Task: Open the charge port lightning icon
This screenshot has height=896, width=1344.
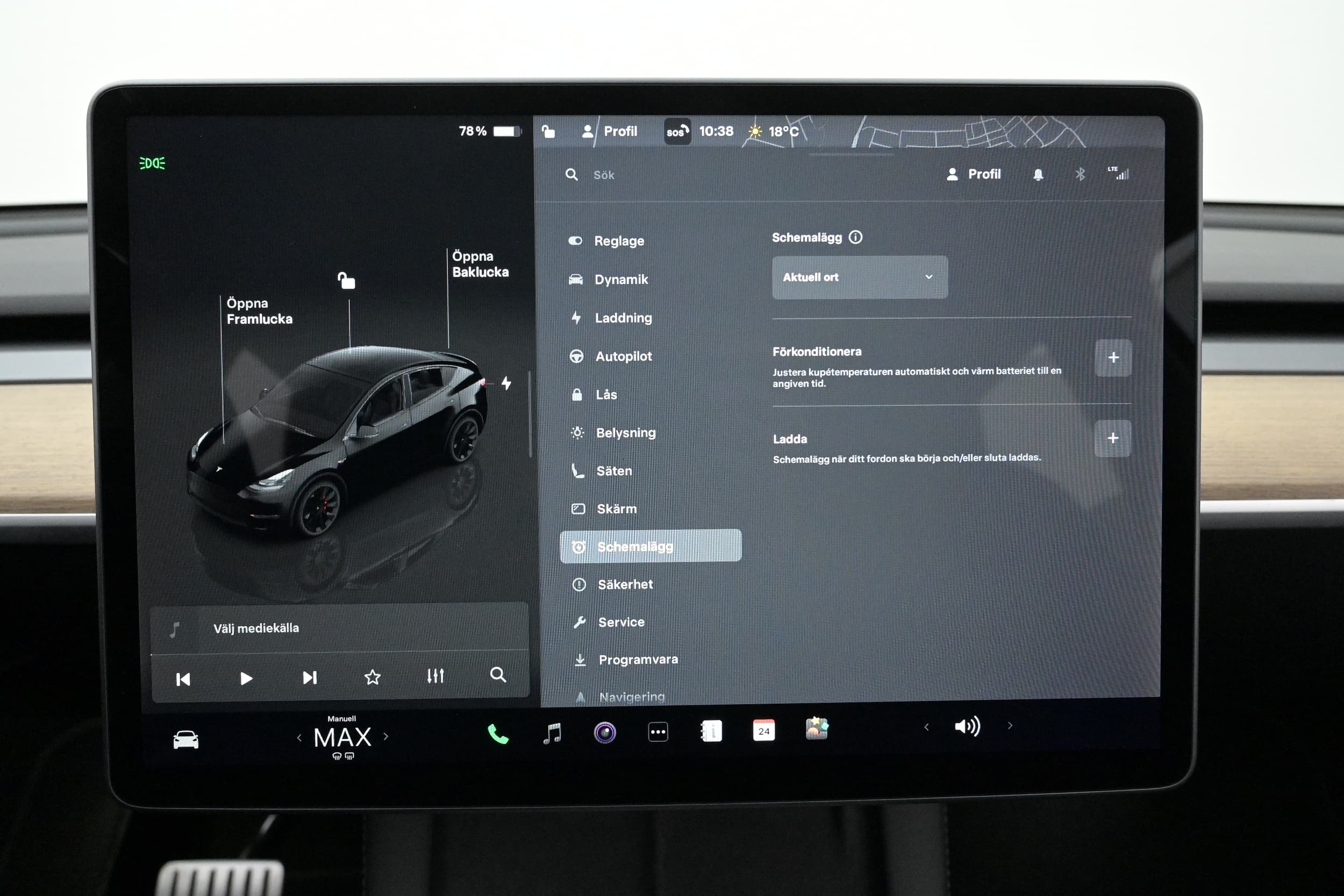Action: point(506,383)
